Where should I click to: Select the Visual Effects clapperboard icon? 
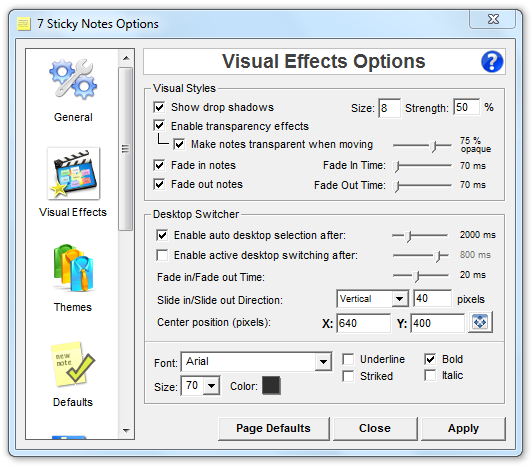click(x=74, y=173)
